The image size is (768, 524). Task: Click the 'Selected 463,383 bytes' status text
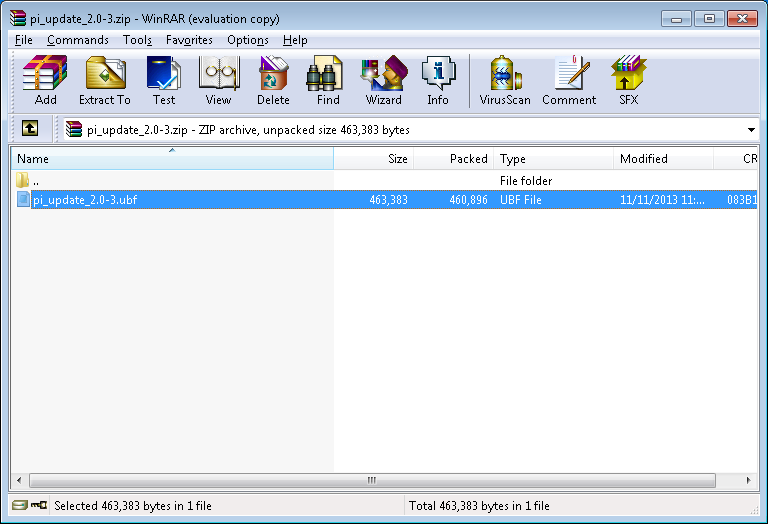tap(133, 505)
